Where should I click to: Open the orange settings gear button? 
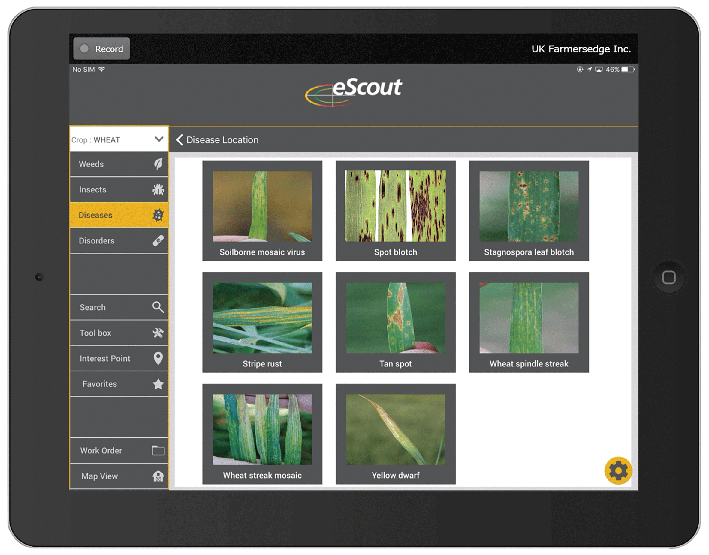pyautogui.click(x=618, y=471)
